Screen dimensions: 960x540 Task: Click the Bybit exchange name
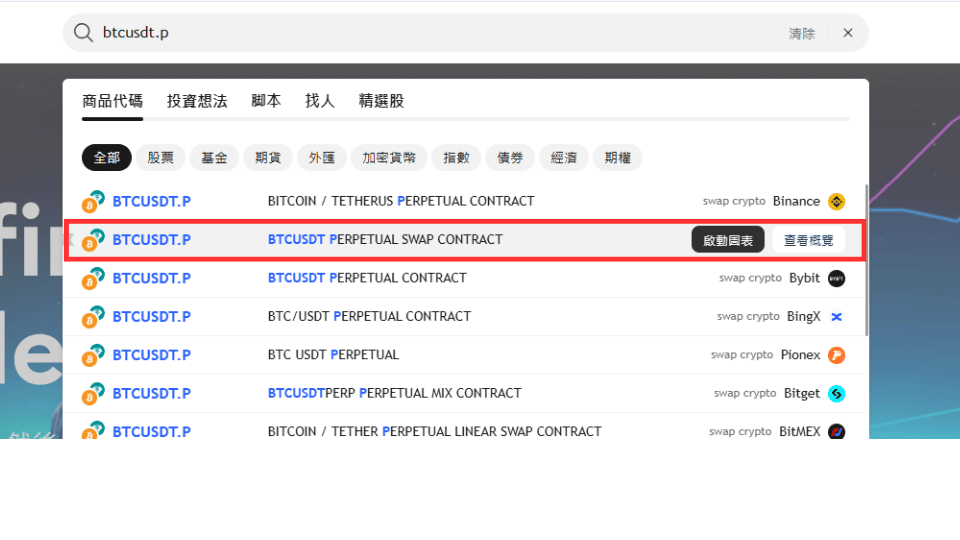click(x=804, y=279)
